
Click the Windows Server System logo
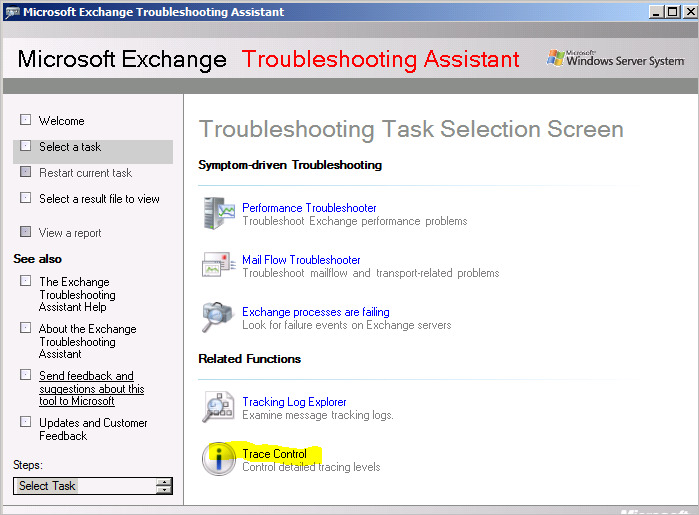615,58
